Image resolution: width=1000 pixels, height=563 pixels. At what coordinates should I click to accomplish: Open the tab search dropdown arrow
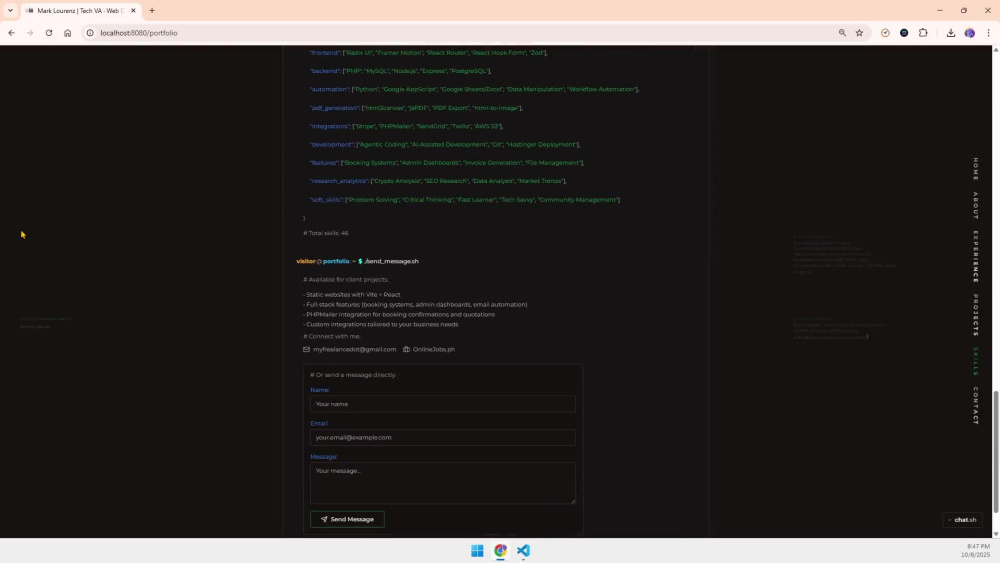[10, 11]
